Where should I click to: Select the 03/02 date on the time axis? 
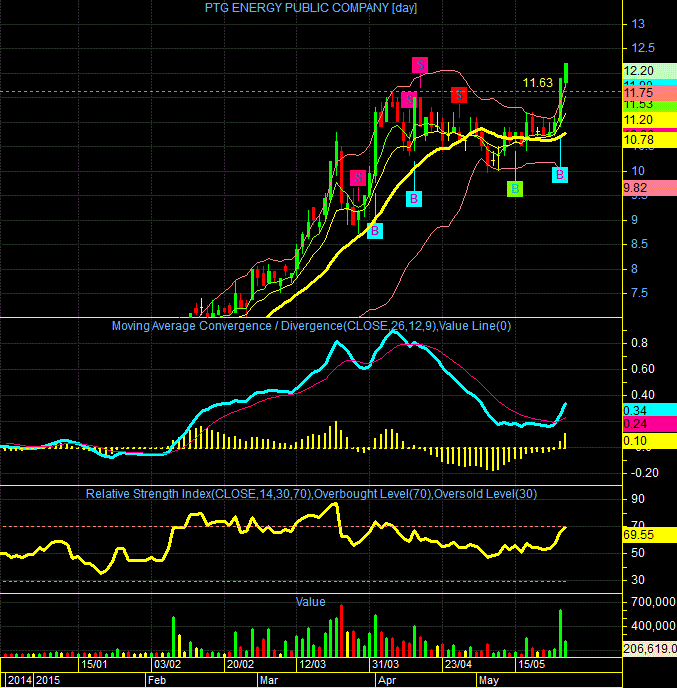click(167, 664)
